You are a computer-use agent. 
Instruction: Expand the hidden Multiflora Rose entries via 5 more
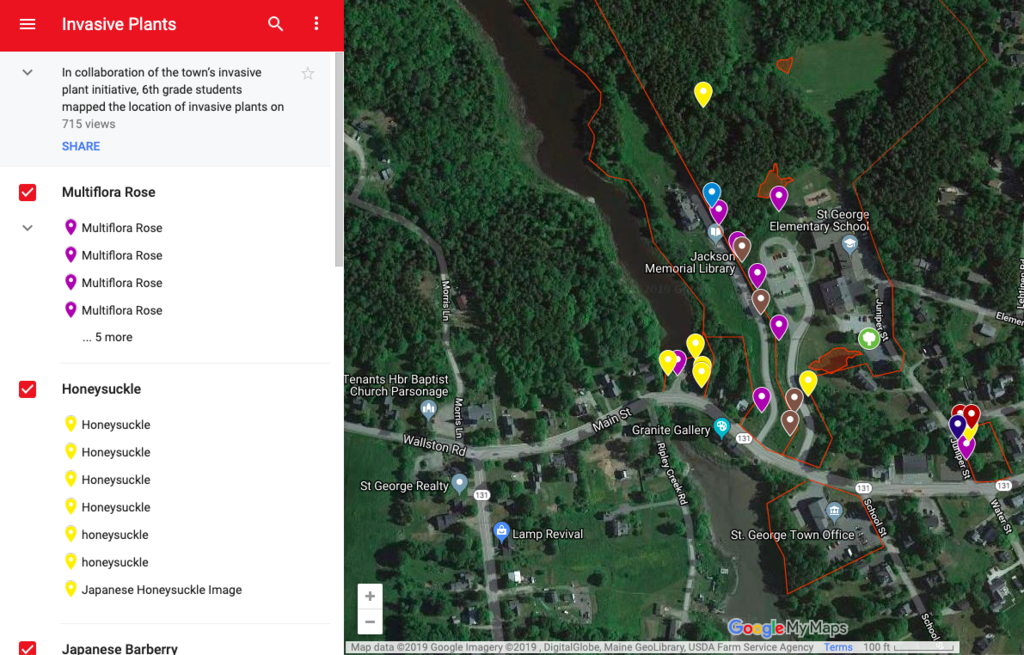[110, 337]
